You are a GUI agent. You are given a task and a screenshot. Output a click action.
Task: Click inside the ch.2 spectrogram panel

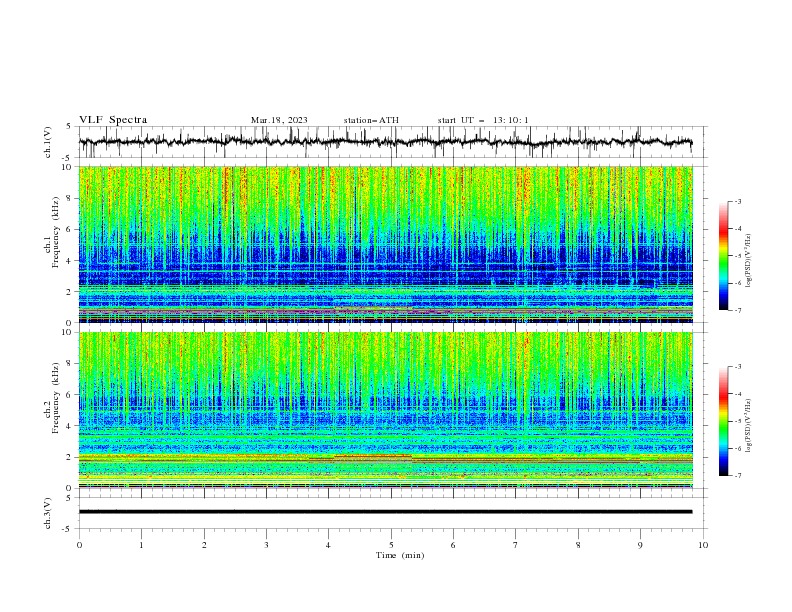(x=386, y=410)
